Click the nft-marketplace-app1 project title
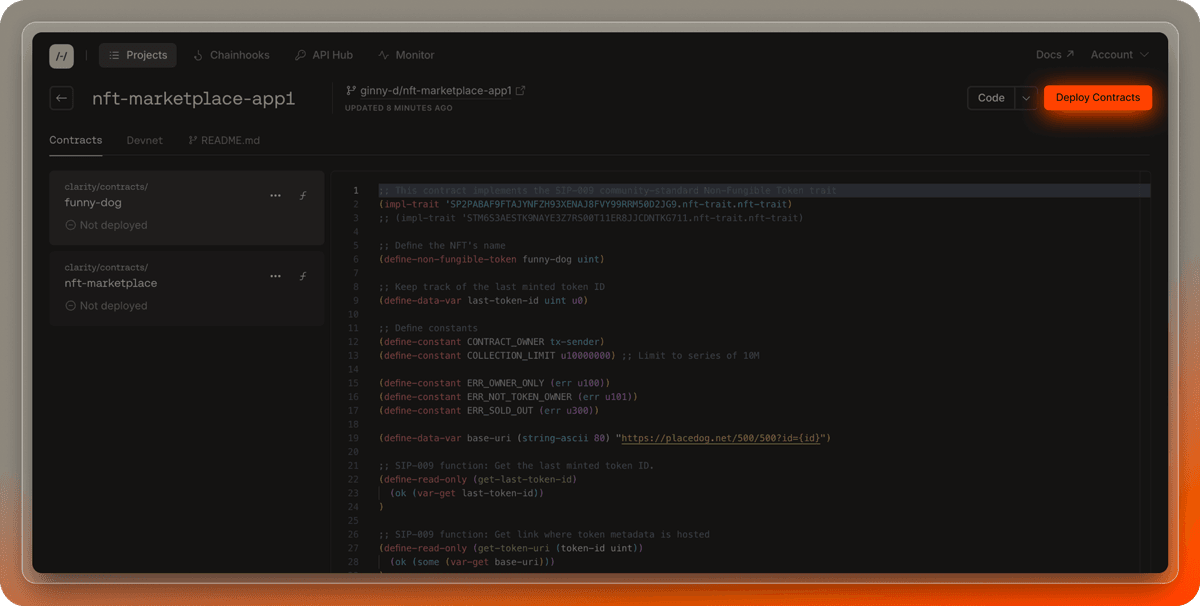The image size is (1200, 606). pyautogui.click(x=193, y=98)
